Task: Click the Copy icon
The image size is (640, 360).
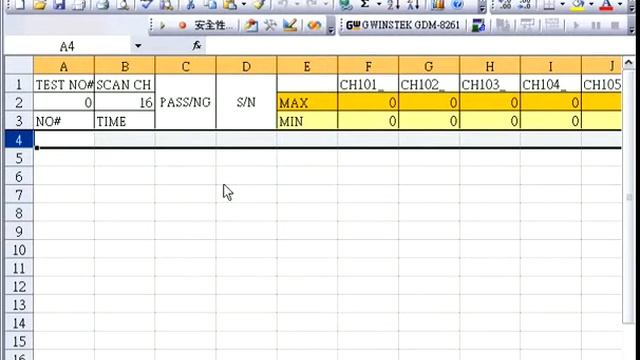Action: tap(210, 4)
